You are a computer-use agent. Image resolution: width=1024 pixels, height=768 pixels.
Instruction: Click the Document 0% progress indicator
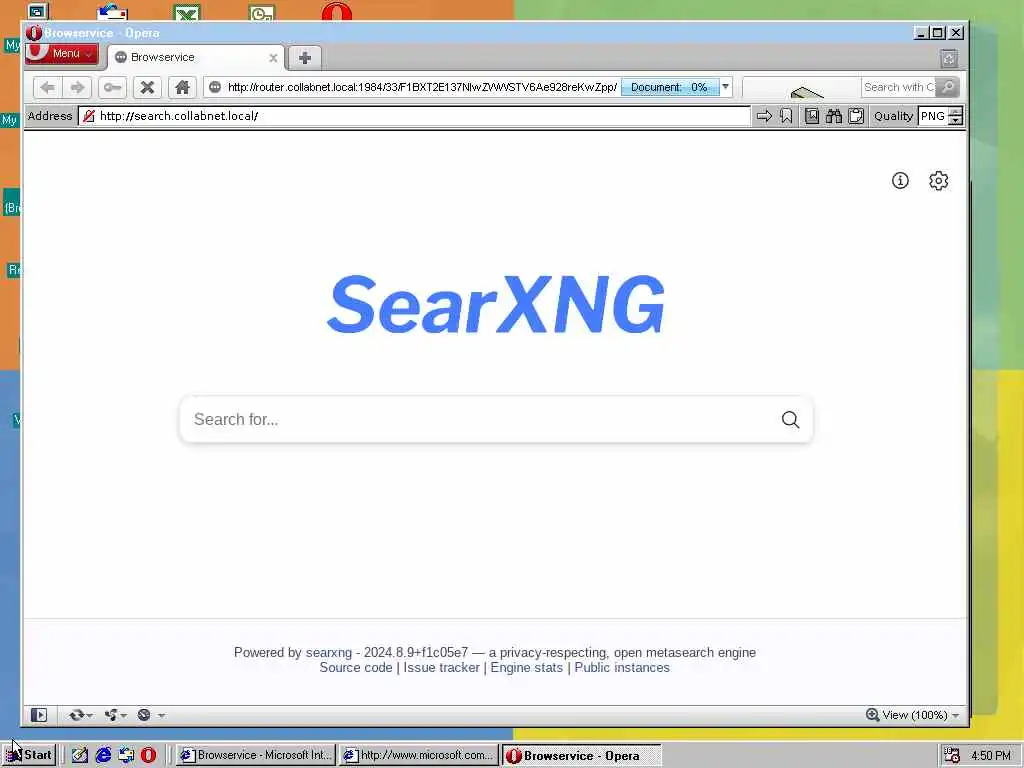[669, 87]
